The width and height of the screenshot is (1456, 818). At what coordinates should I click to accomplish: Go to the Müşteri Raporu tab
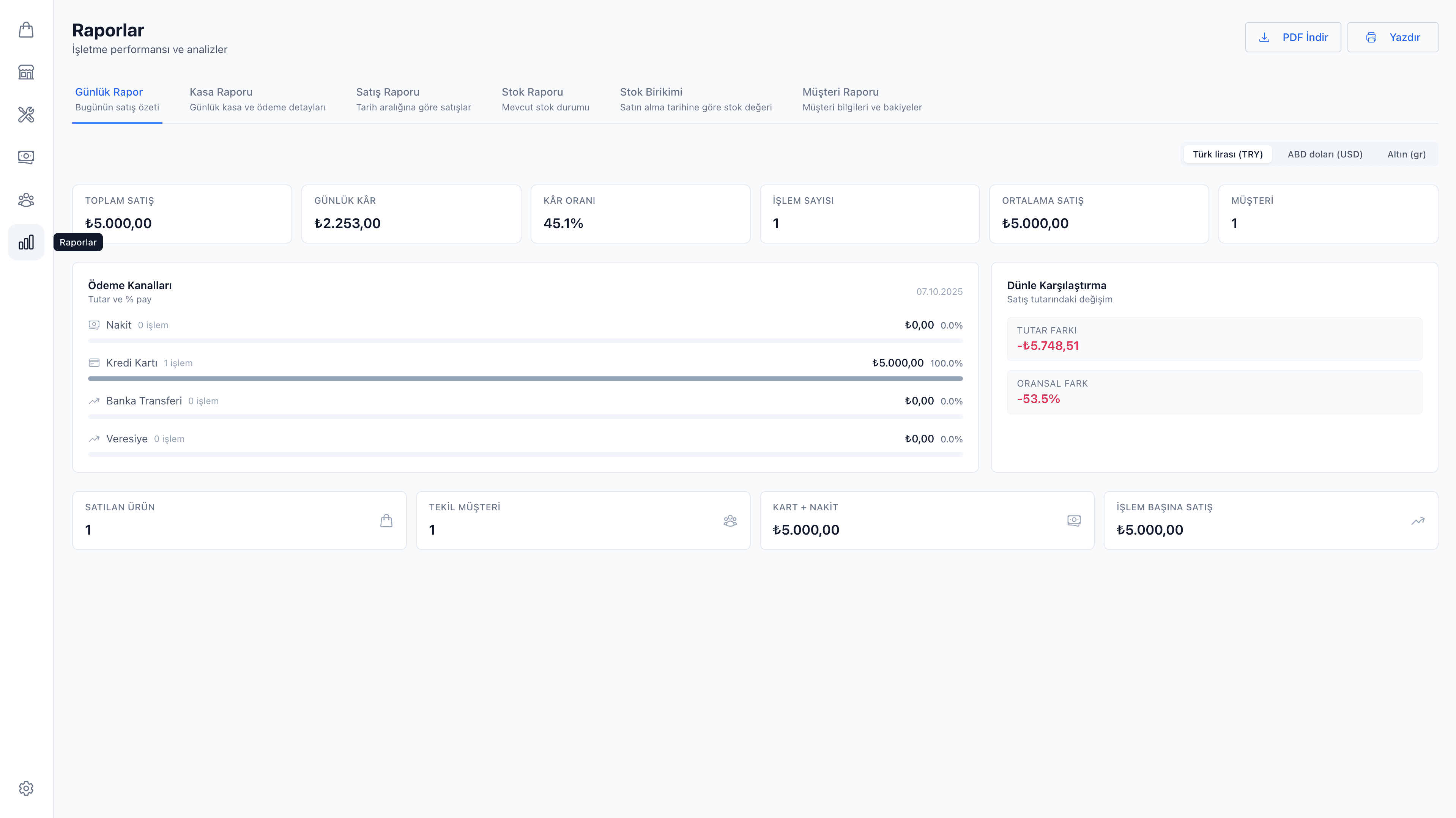[x=861, y=99]
